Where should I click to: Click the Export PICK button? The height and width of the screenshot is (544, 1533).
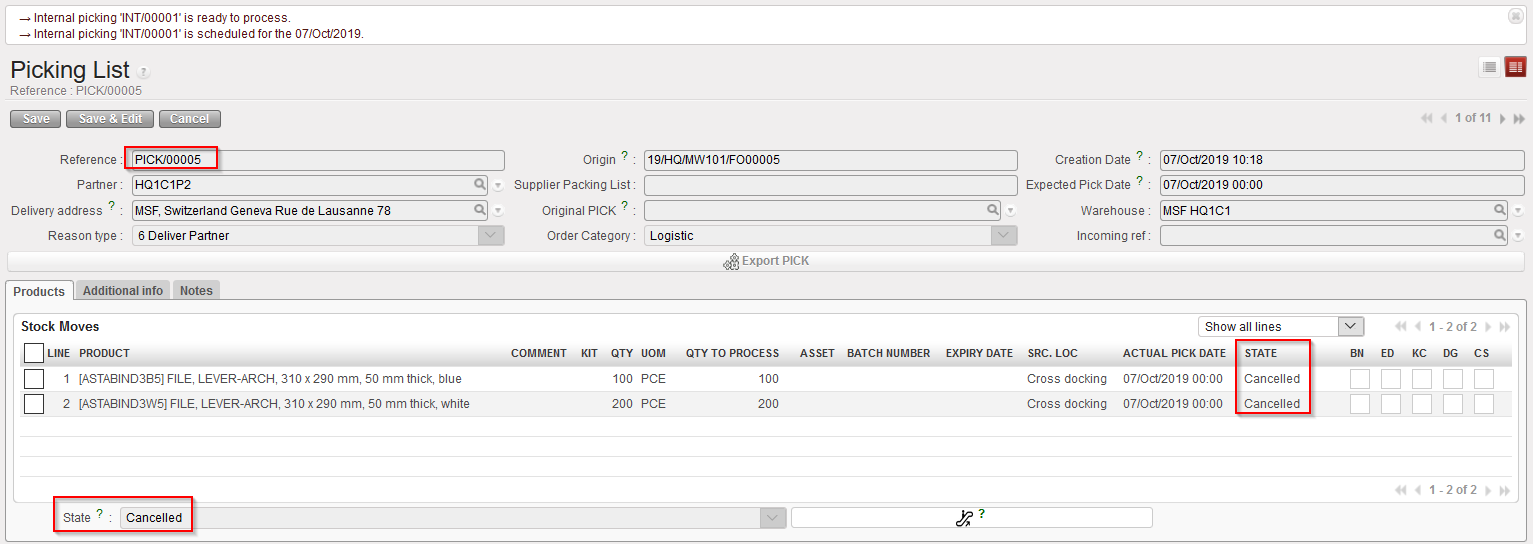(766, 261)
